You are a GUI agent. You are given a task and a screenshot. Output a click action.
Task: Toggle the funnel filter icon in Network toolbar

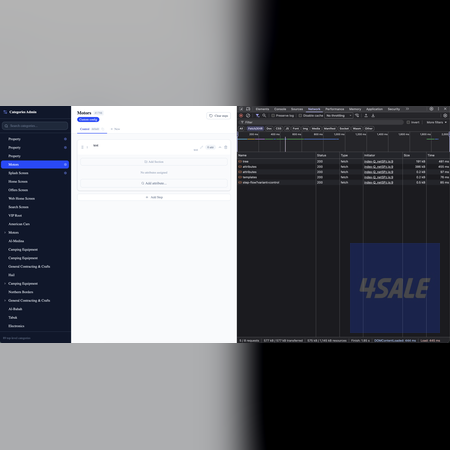(257, 116)
